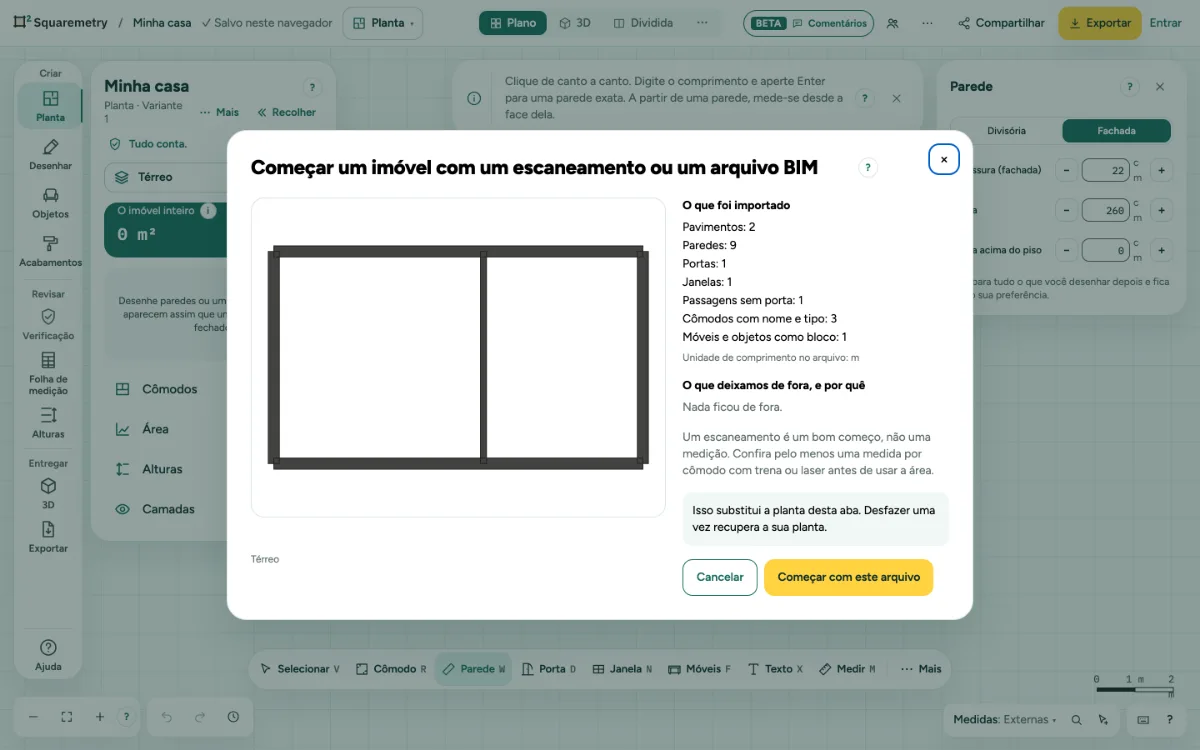Viewport: 1200px width, 750px height.
Task: Zoom in with the plus icon
Action: [100, 717]
